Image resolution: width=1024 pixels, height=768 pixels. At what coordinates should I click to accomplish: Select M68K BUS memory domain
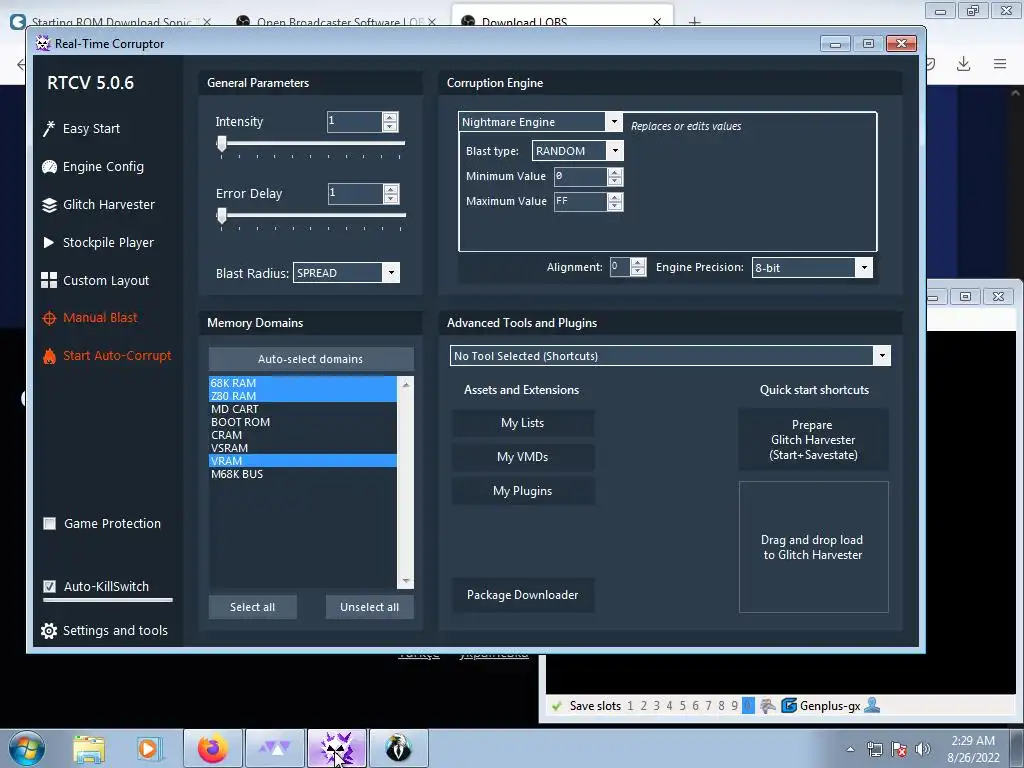[302, 474]
